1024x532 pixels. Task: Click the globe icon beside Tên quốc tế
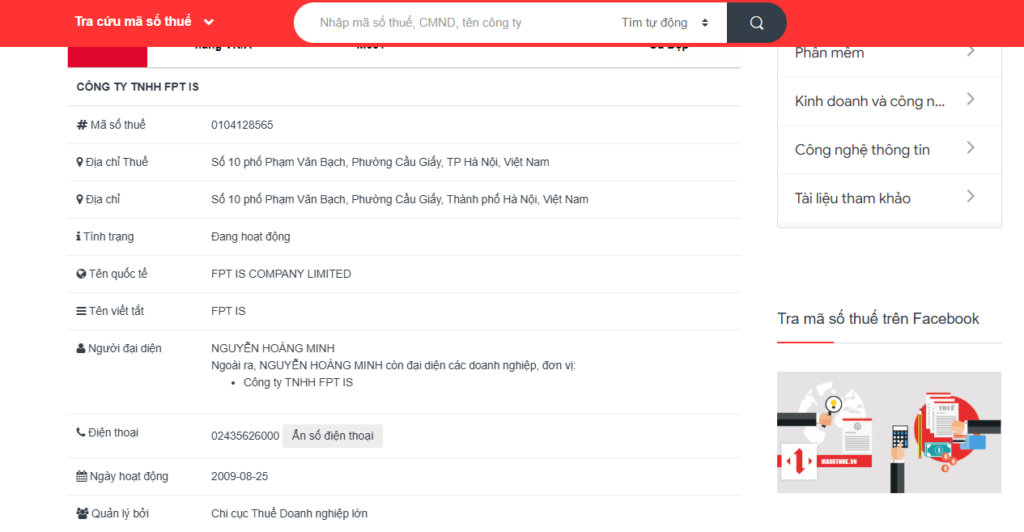click(x=81, y=274)
